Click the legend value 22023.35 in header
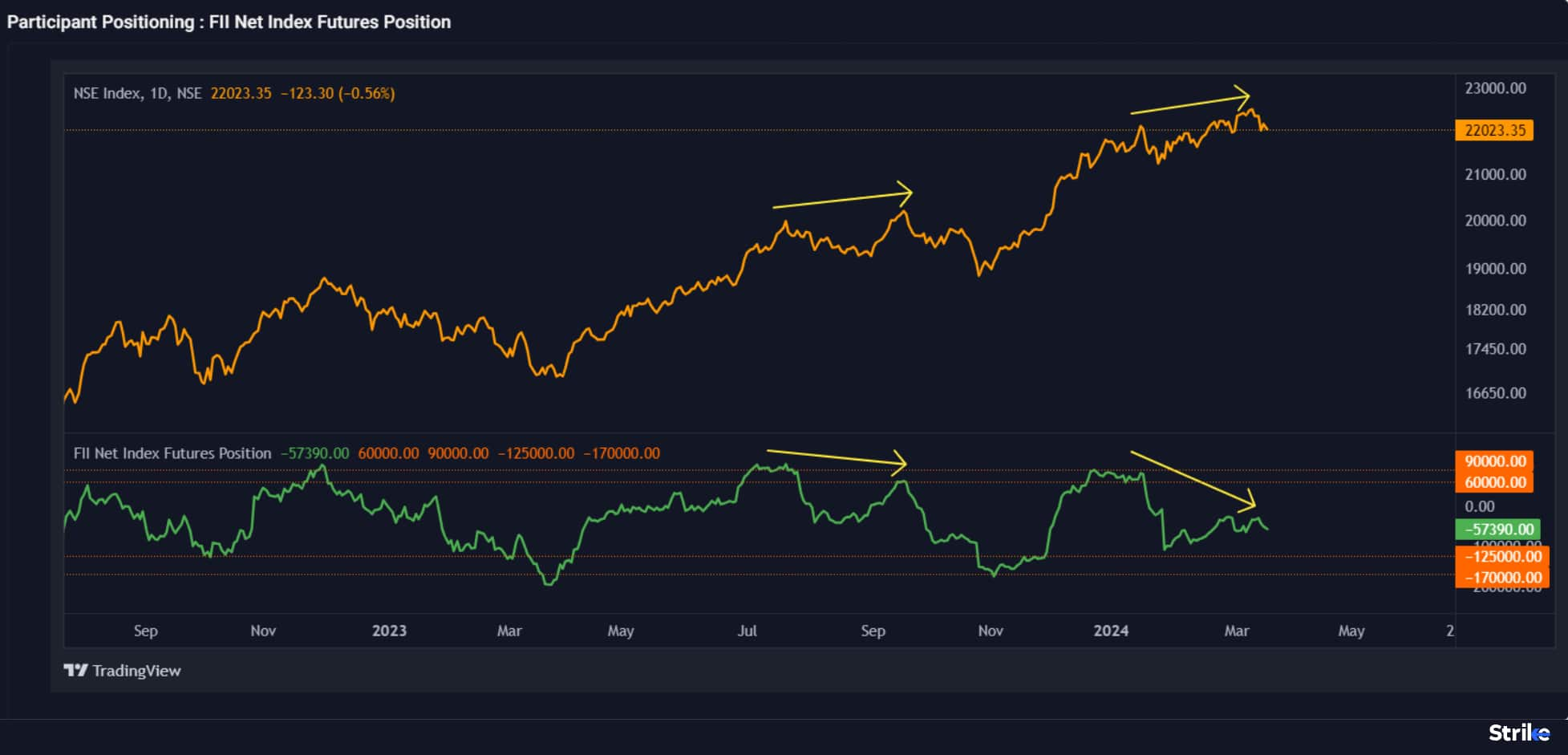Viewport: 1568px width, 755px height. [241, 93]
